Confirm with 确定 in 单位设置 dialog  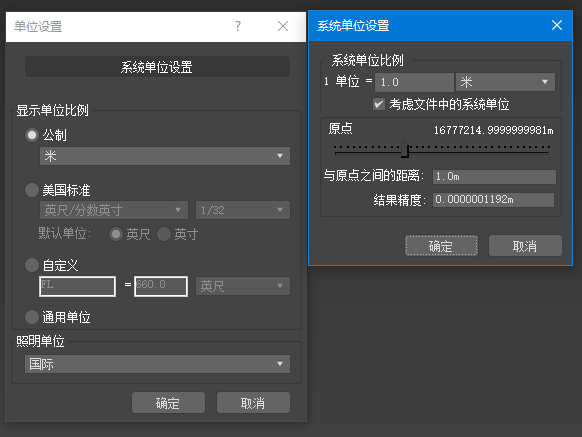(168, 403)
